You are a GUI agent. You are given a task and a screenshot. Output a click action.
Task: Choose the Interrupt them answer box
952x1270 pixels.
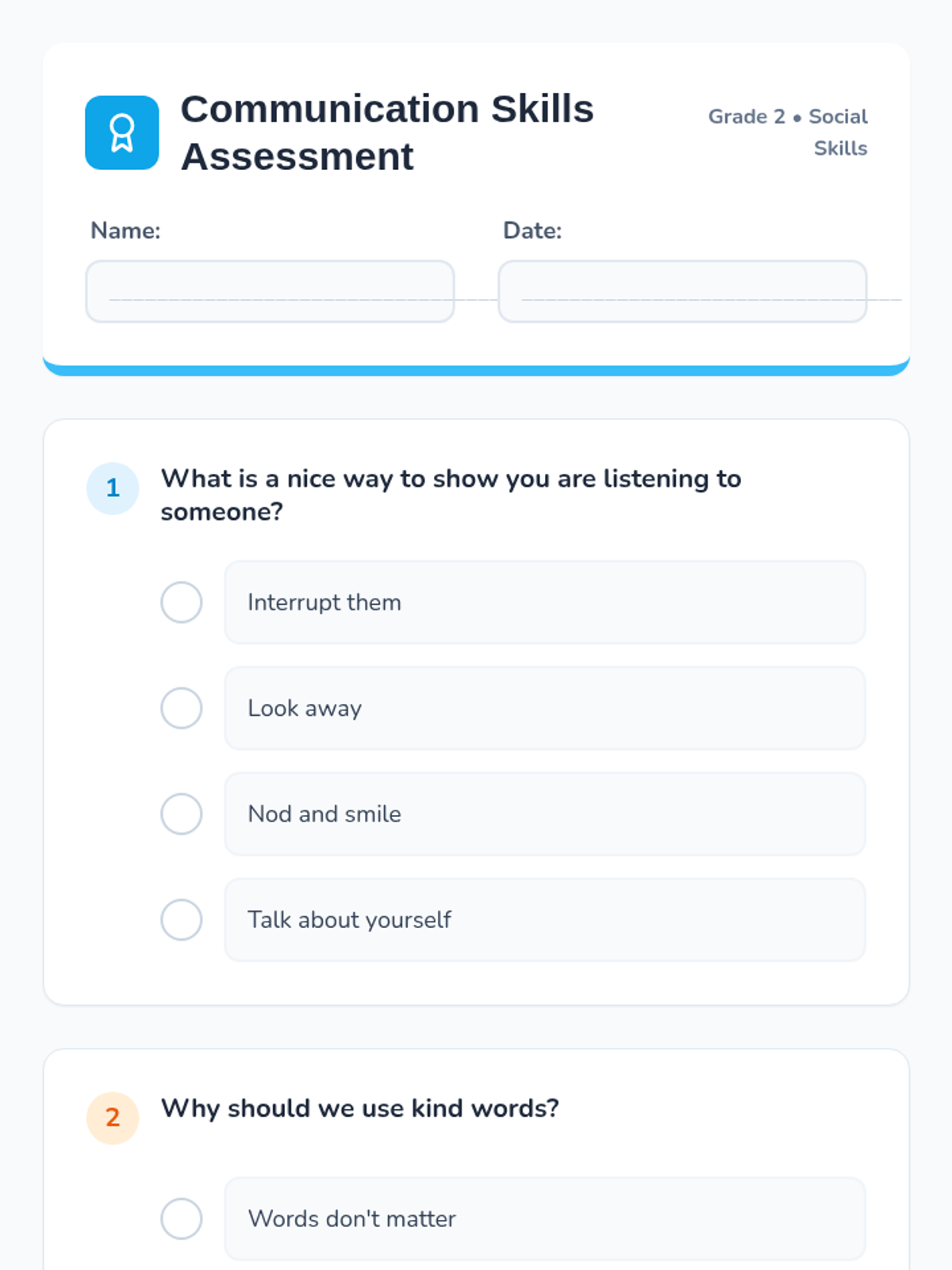pyautogui.click(x=545, y=602)
